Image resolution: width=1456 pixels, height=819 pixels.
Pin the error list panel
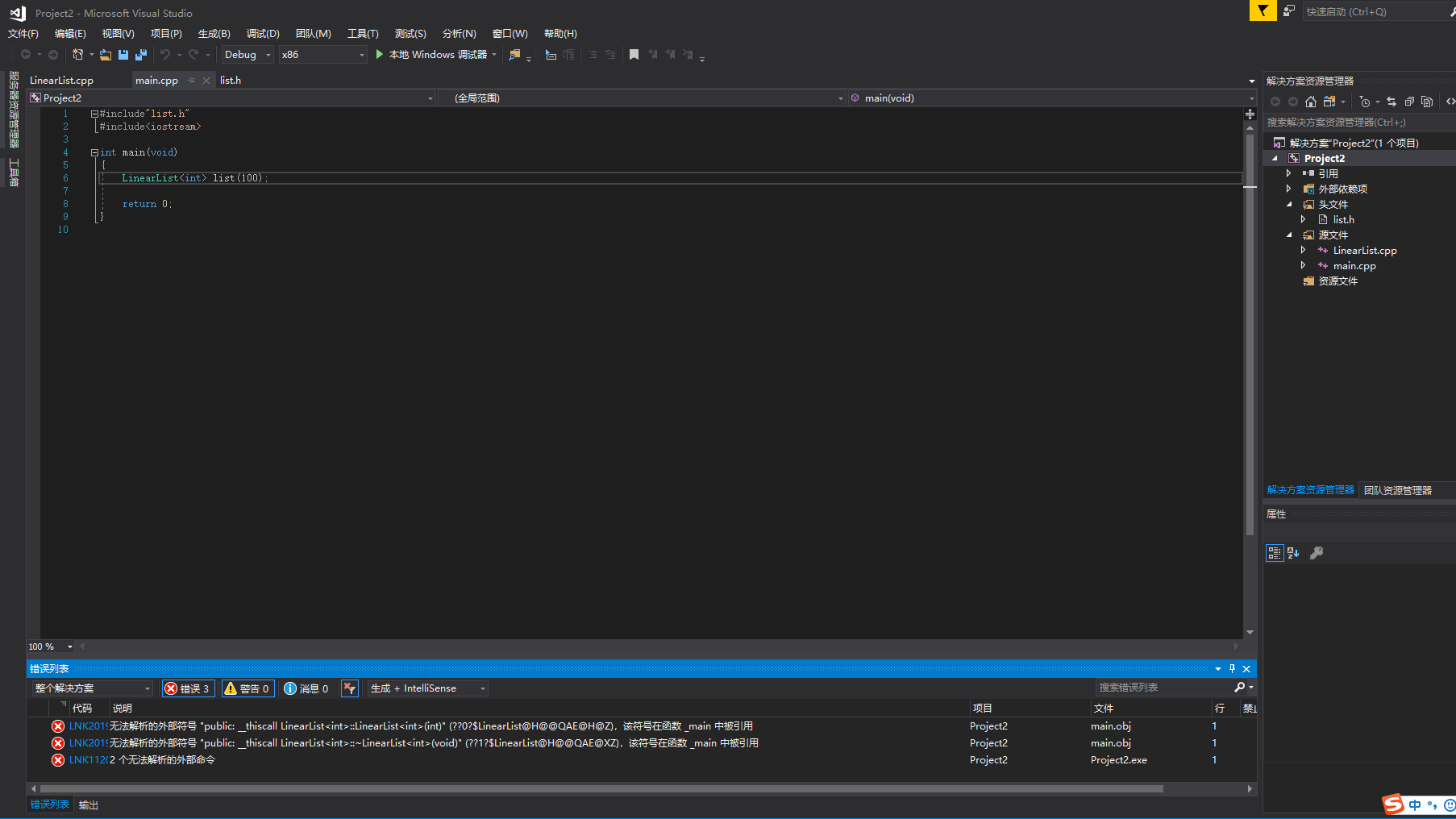(1232, 669)
